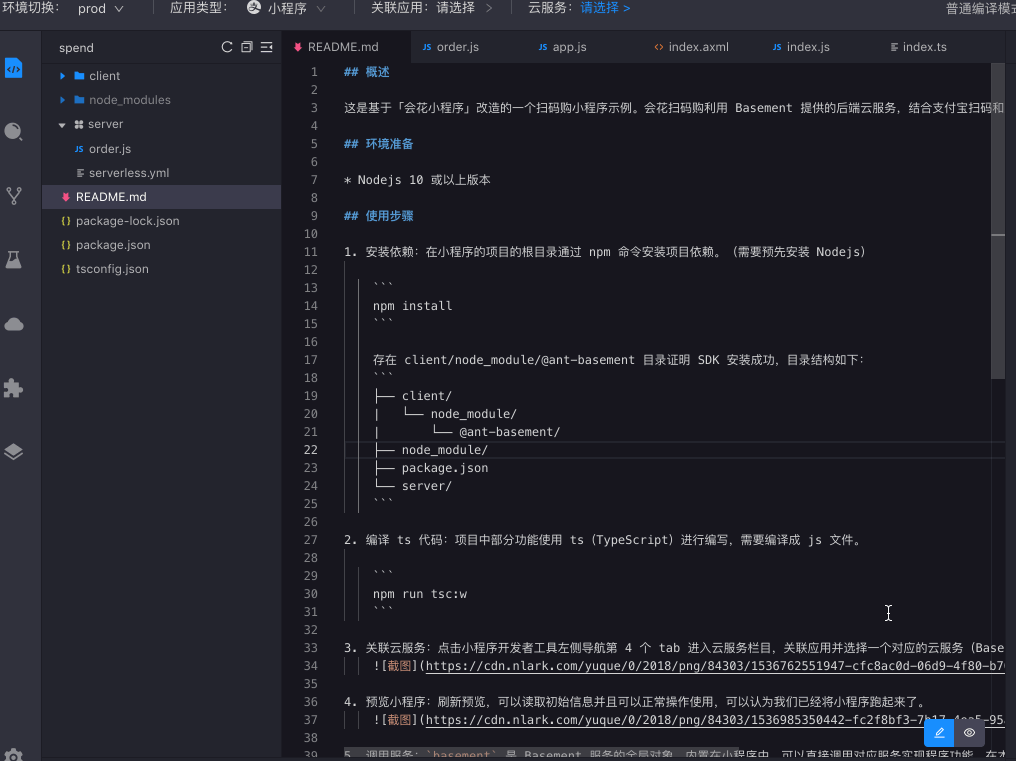
Task: Open the source control branch panel
Action: click(x=14, y=195)
